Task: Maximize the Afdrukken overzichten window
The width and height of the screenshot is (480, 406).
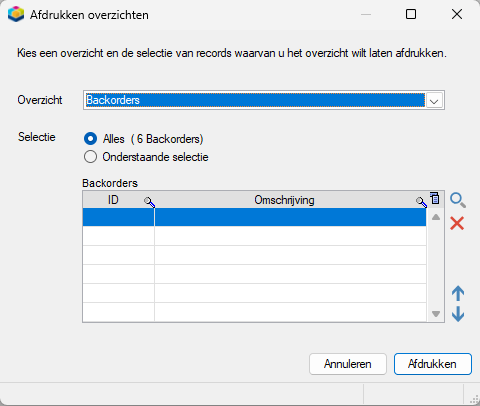Action: (411, 14)
